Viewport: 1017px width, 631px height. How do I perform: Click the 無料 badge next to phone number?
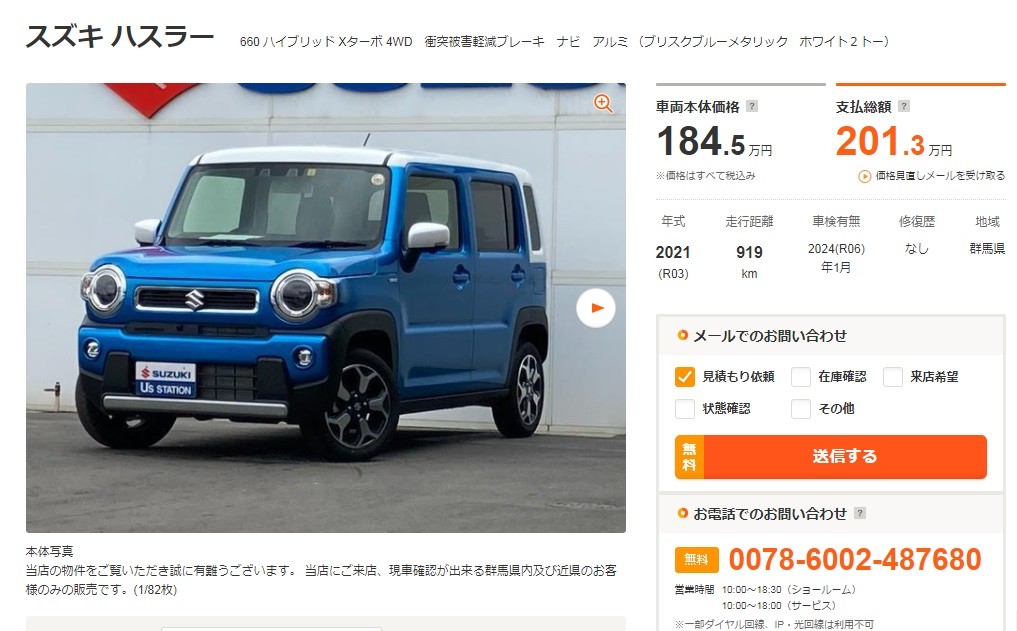697,560
